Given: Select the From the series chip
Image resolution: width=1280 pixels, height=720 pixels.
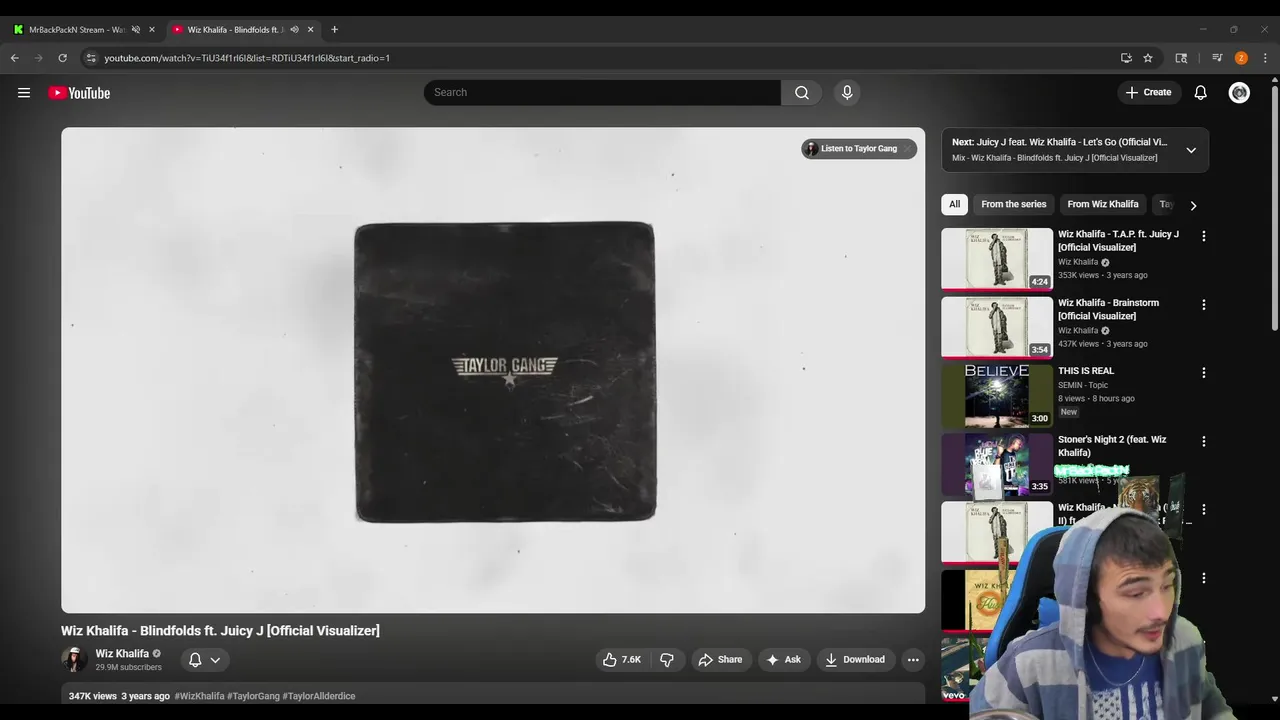Looking at the screenshot, I should click(x=1013, y=204).
